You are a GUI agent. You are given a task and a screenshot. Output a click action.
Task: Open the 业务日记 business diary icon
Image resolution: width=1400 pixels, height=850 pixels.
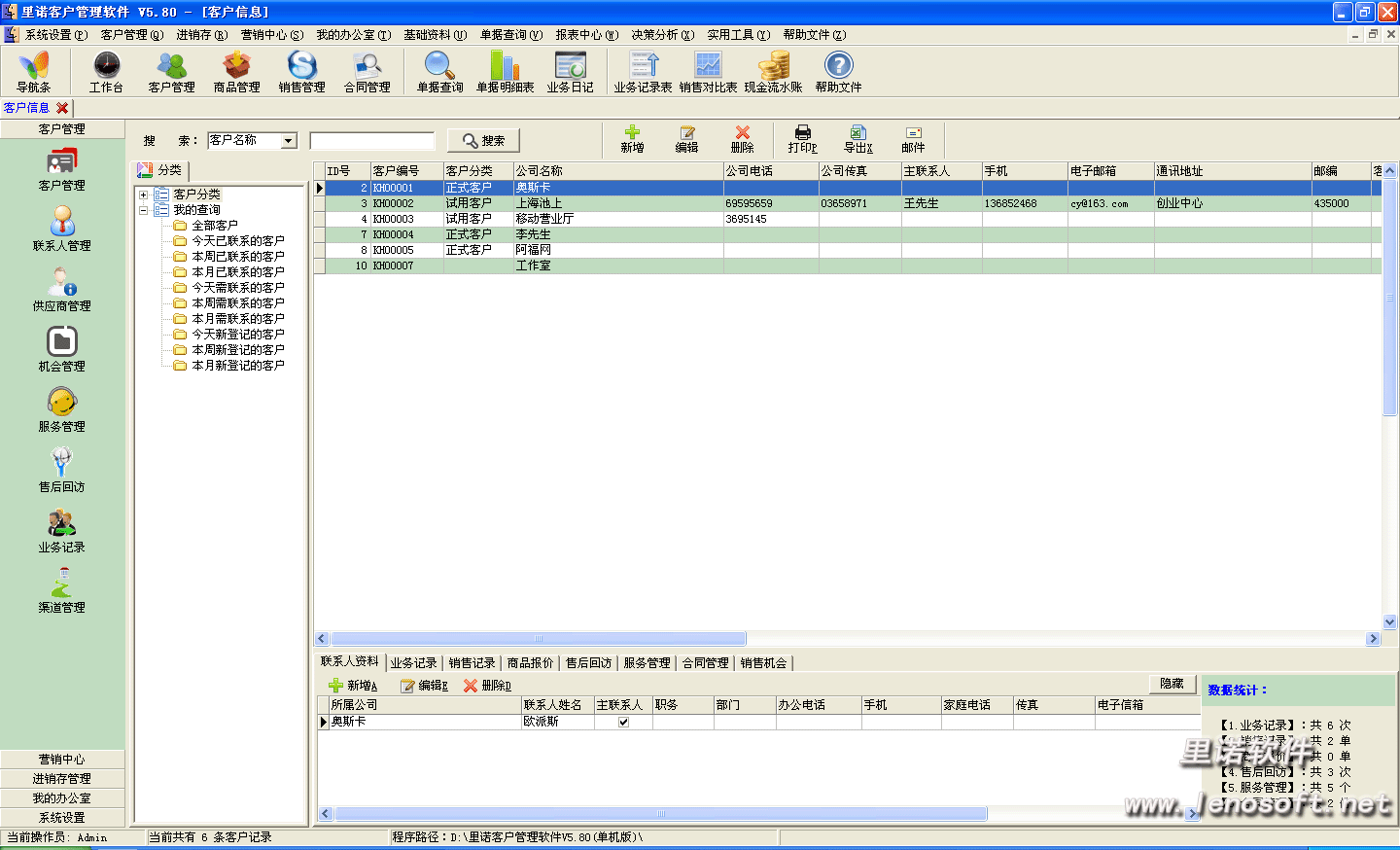point(570,71)
